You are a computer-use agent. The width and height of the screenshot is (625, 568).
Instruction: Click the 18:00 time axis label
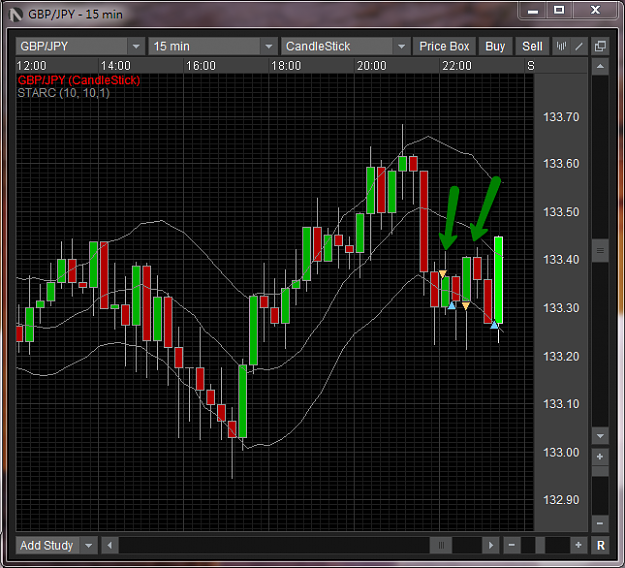[x=286, y=66]
